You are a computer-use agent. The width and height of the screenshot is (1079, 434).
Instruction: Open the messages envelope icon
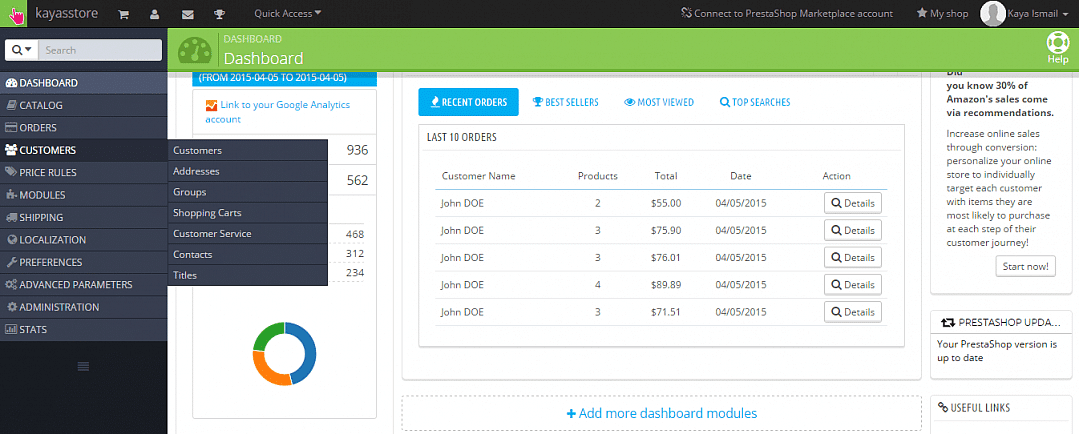point(187,14)
